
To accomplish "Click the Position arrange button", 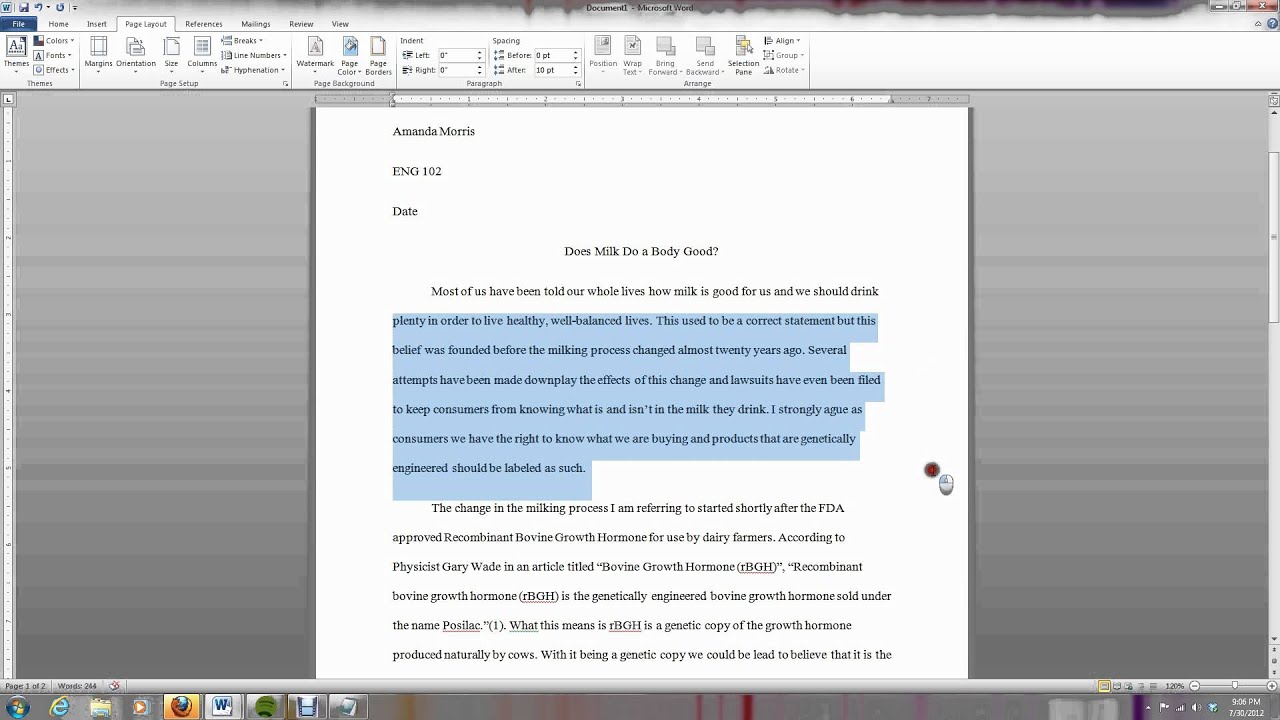I will [603, 54].
